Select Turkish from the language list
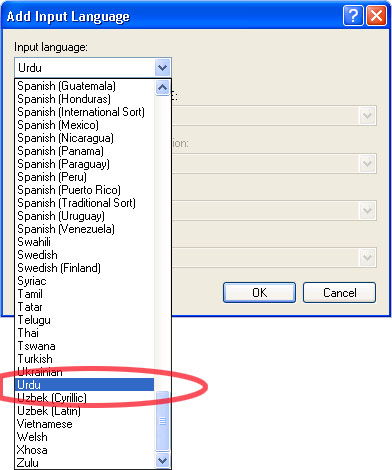This screenshot has height=470, width=392. [85, 359]
